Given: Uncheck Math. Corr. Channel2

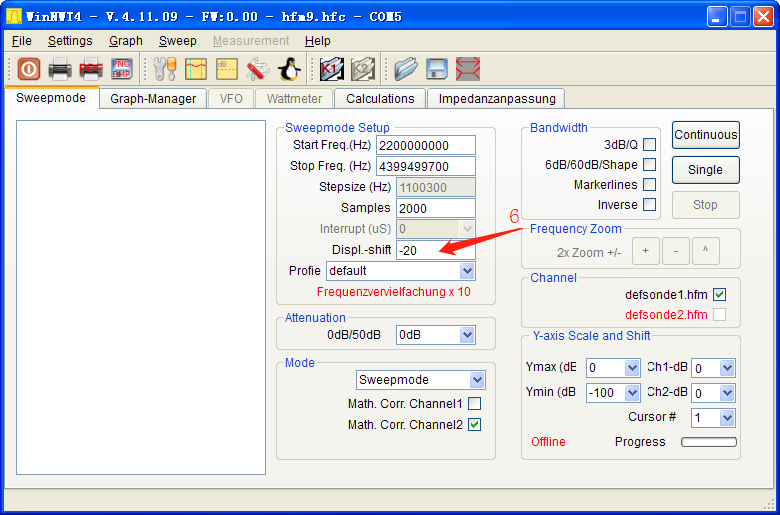Looking at the screenshot, I should pyautogui.click(x=474, y=425).
